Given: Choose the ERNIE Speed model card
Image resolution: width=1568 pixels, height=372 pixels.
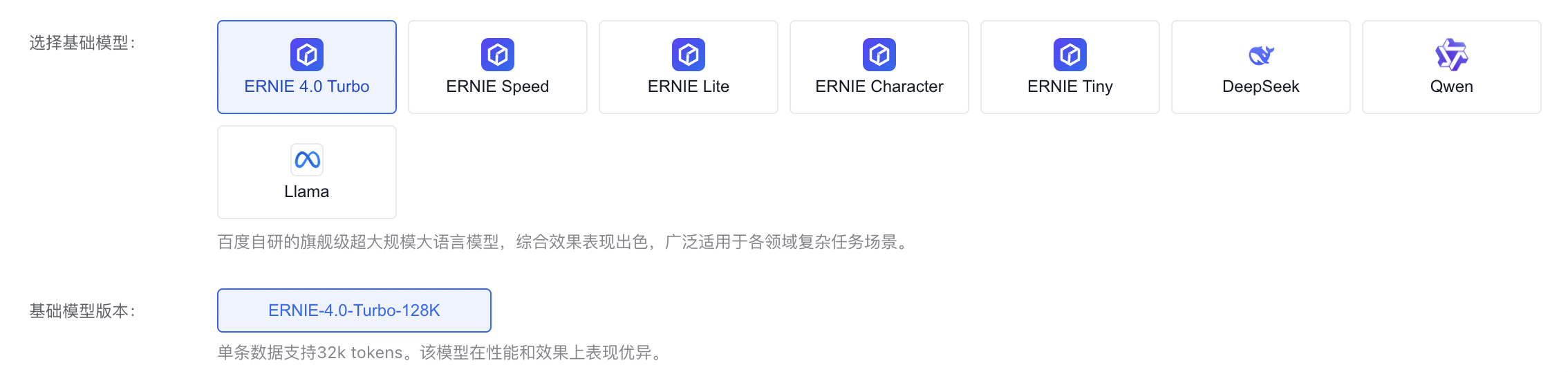Looking at the screenshot, I should (x=498, y=67).
